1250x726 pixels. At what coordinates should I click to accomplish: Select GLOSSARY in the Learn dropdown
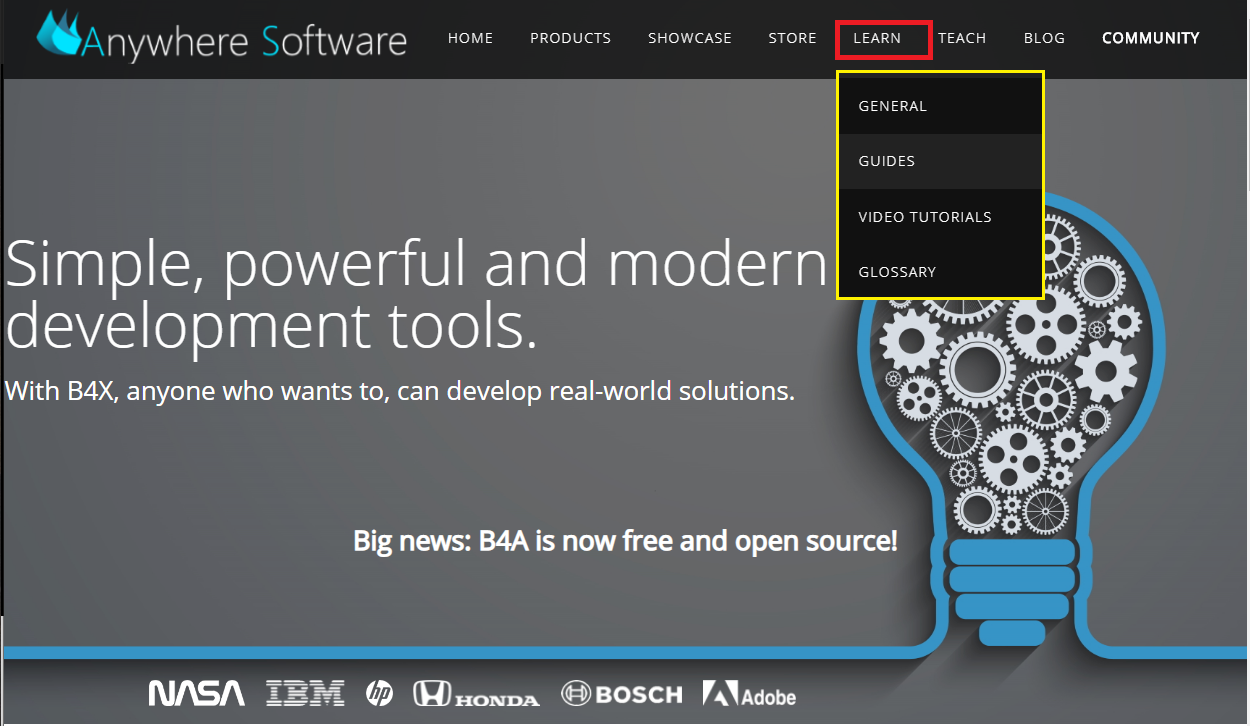(941, 271)
